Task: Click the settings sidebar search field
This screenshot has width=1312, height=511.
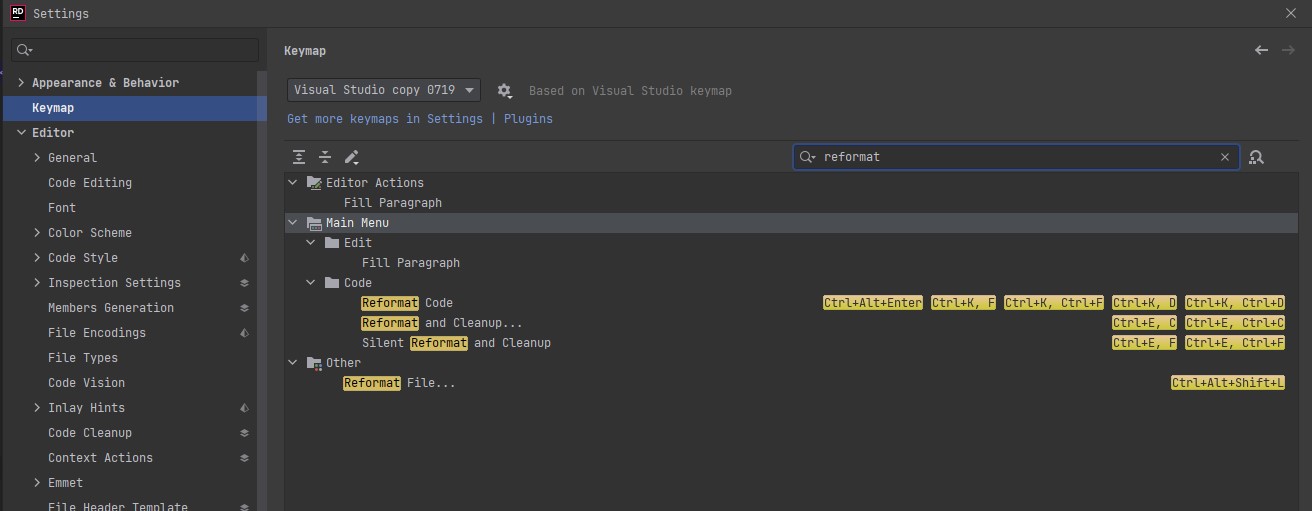Action: click(x=135, y=50)
